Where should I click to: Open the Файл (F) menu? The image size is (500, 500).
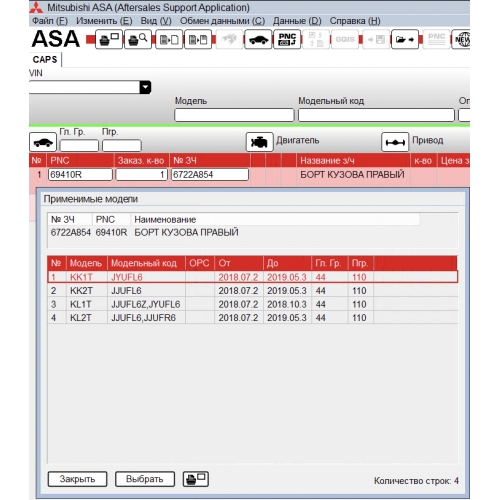50,21
